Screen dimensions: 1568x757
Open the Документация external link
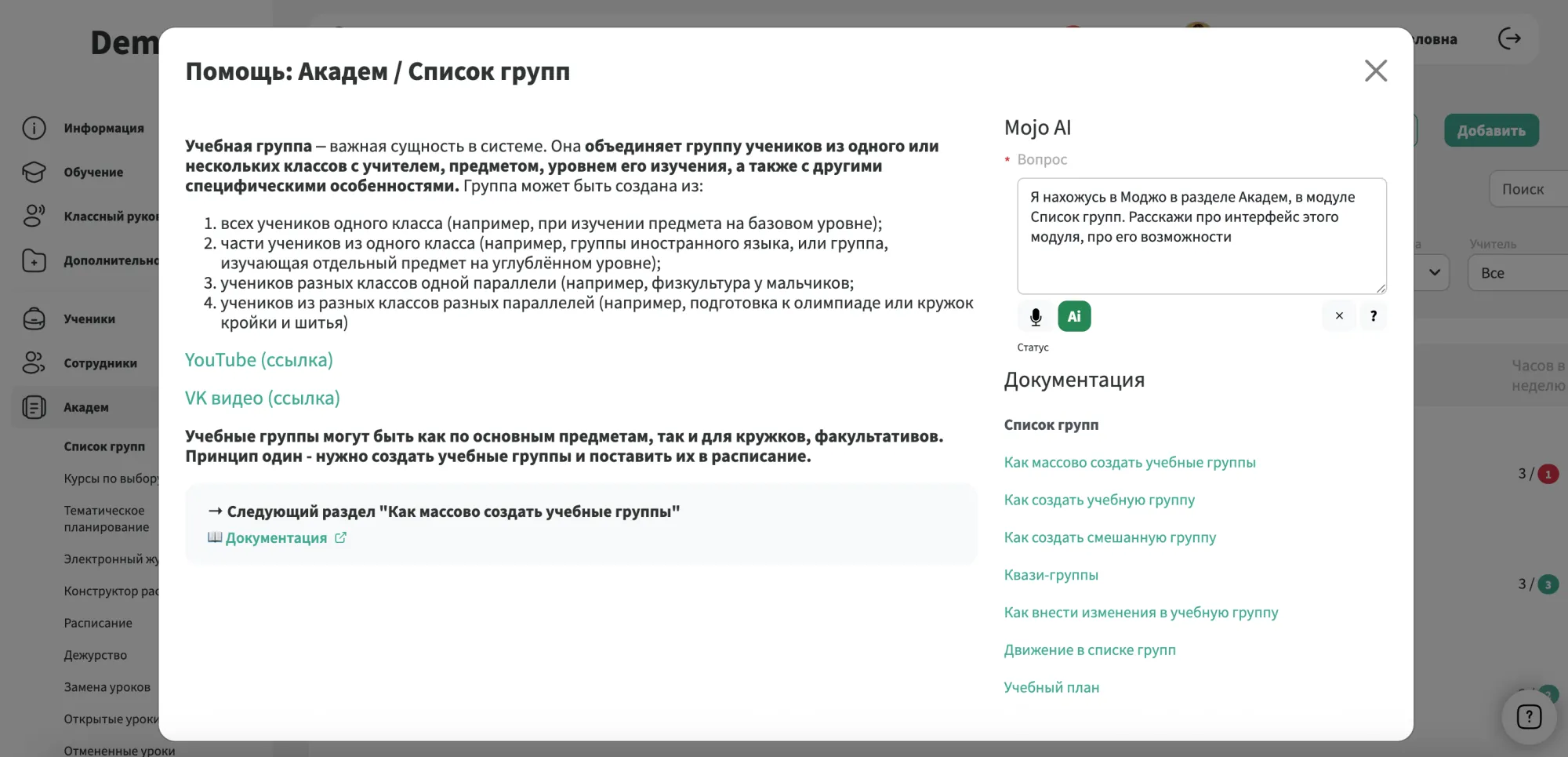click(x=276, y=538)
